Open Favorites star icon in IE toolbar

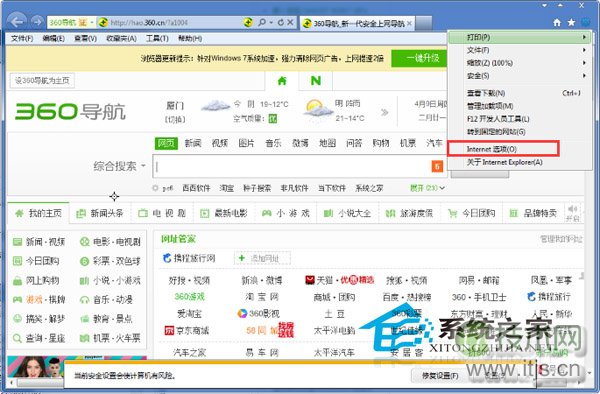[571, 23]
